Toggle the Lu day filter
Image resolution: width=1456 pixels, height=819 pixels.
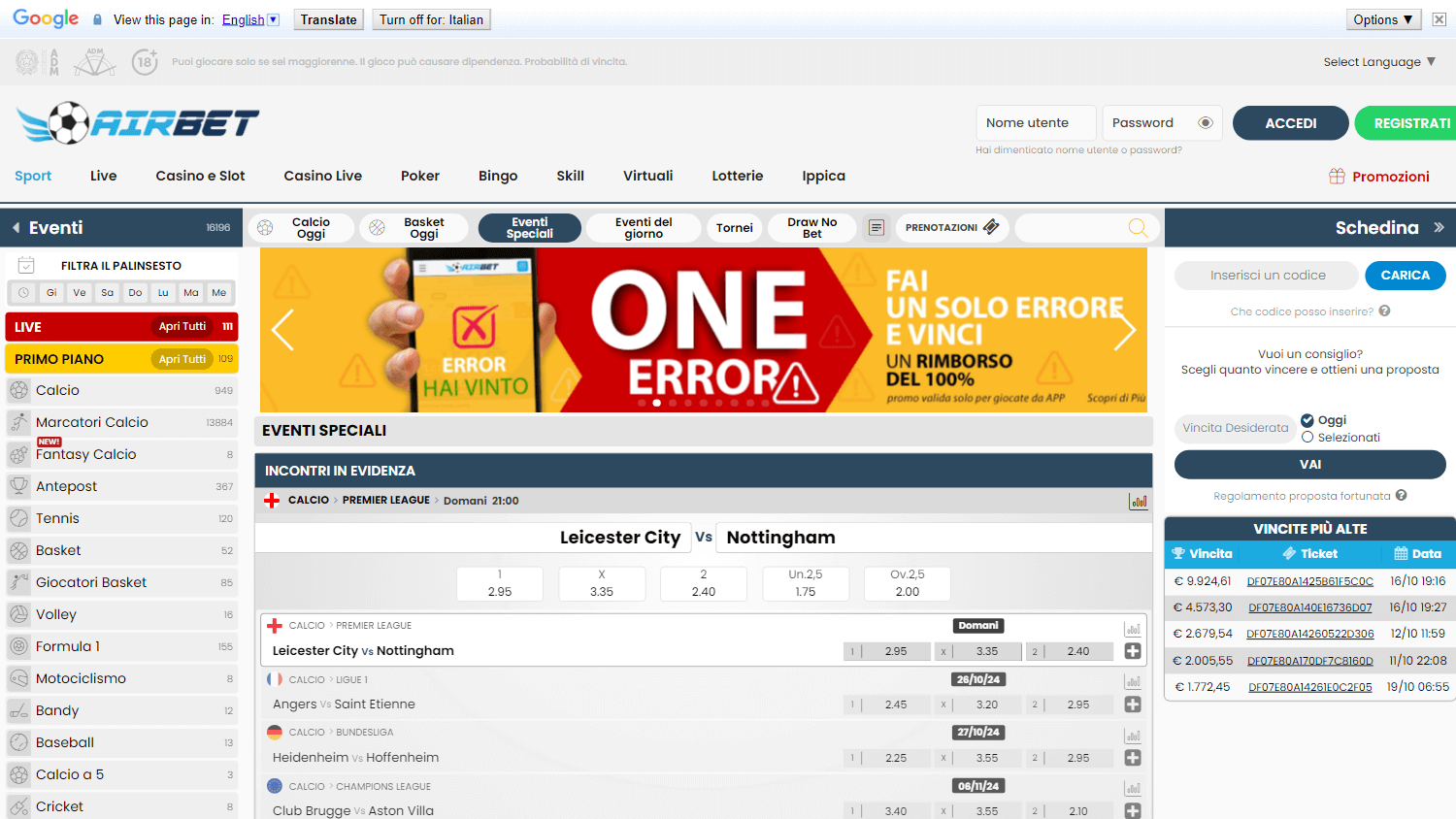click(163, 292)
